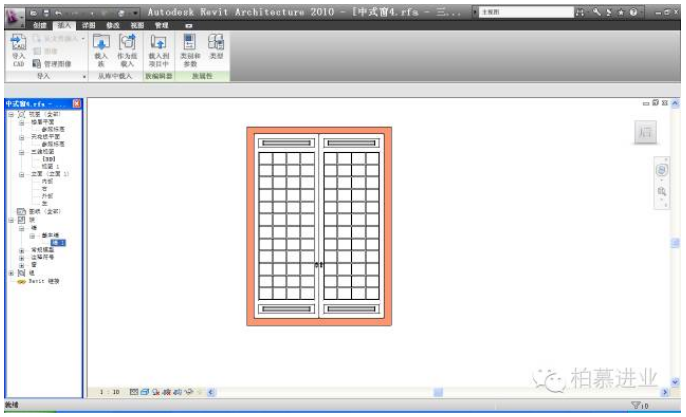The width and height of the screenshot is (686, 417).
Task: Collapse the 天花板平面 tree node
Action: click(21, 137)
